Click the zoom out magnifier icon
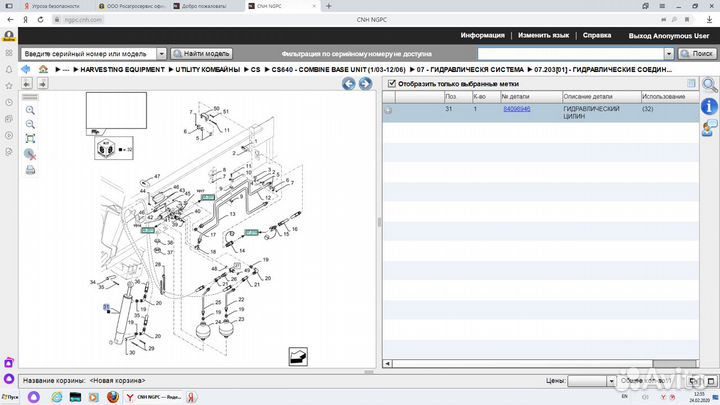Screen dimensions: 720x405 click(x=30, y=123)
